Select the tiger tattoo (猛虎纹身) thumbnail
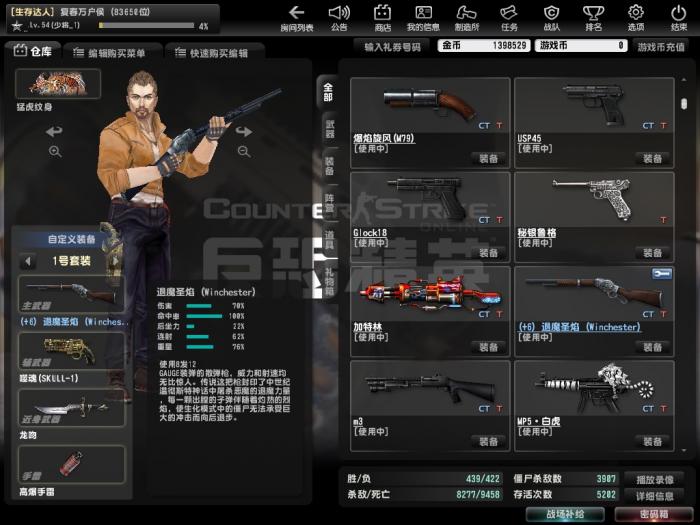 click(x=58, y=83)
